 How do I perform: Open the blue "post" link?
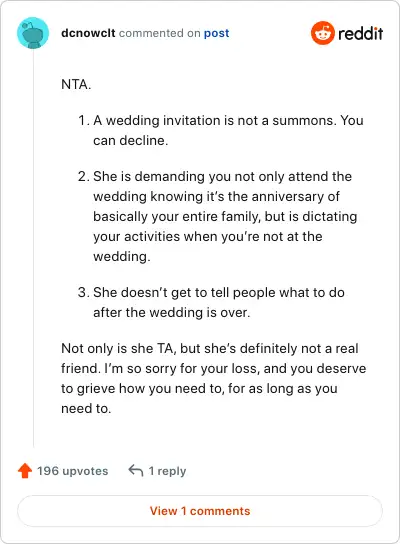[x=216, y=33]
